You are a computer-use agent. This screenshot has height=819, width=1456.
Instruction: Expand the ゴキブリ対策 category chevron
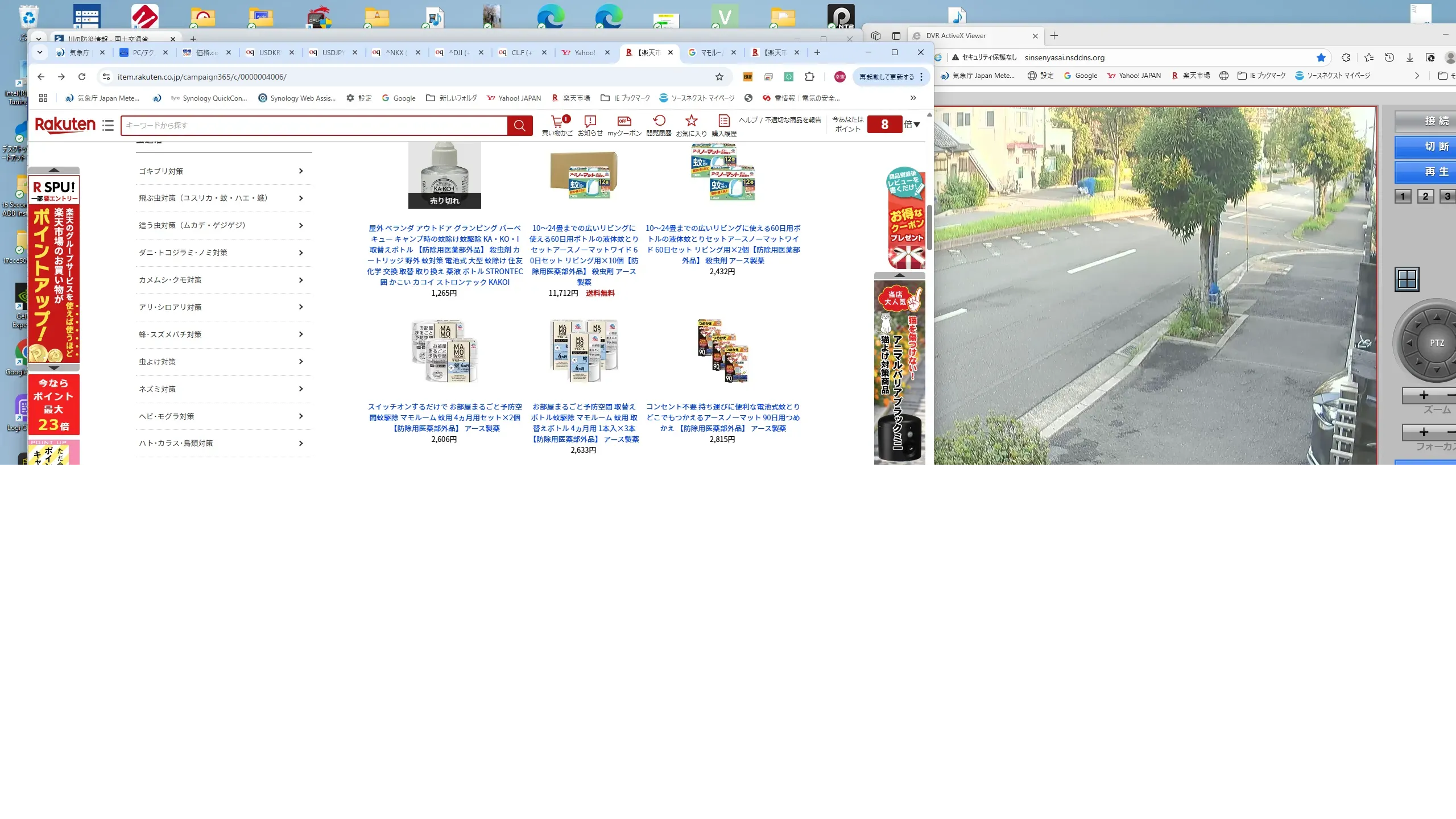[301, 171]
